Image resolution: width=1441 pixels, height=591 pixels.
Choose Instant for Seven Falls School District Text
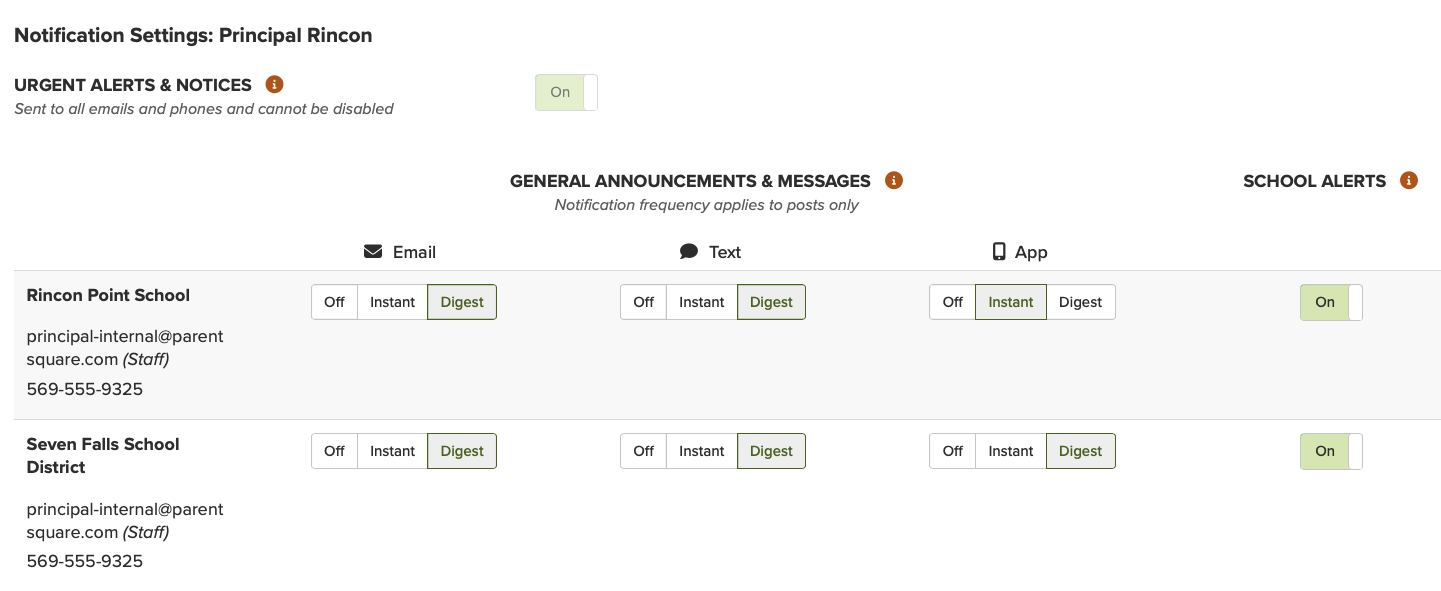click(x=701, y=451)
